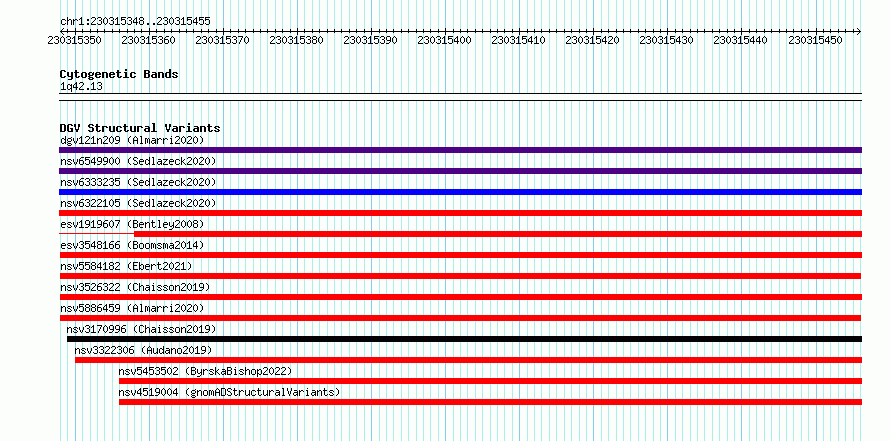Viewport: 890px width, 441px height.
Task: Click the Cytogenetic Bands track title
Action: 119,74
